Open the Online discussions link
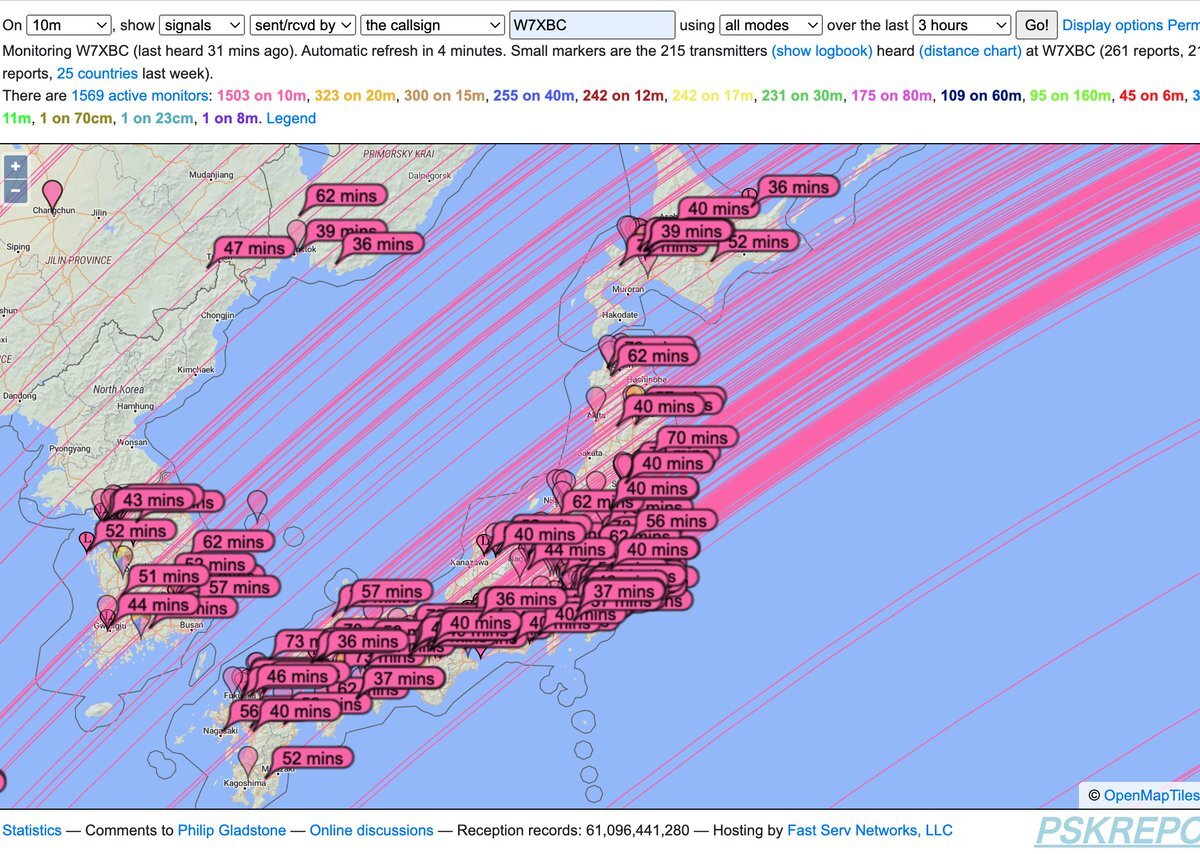This screenshot has height=854, width=1200. (371, 830)
